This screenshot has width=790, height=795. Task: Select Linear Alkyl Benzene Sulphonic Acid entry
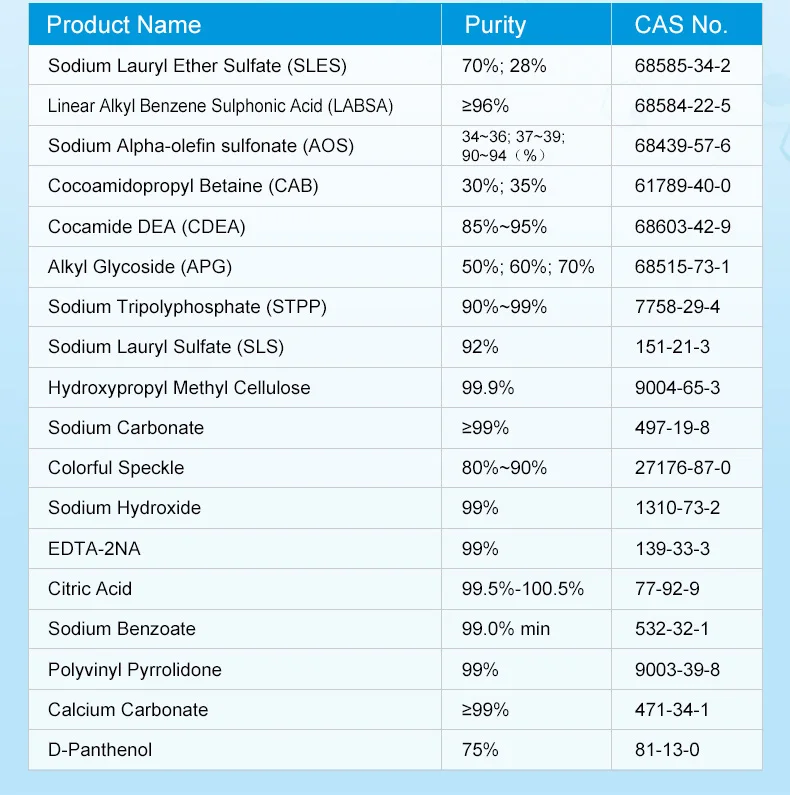tap(220, 106)
